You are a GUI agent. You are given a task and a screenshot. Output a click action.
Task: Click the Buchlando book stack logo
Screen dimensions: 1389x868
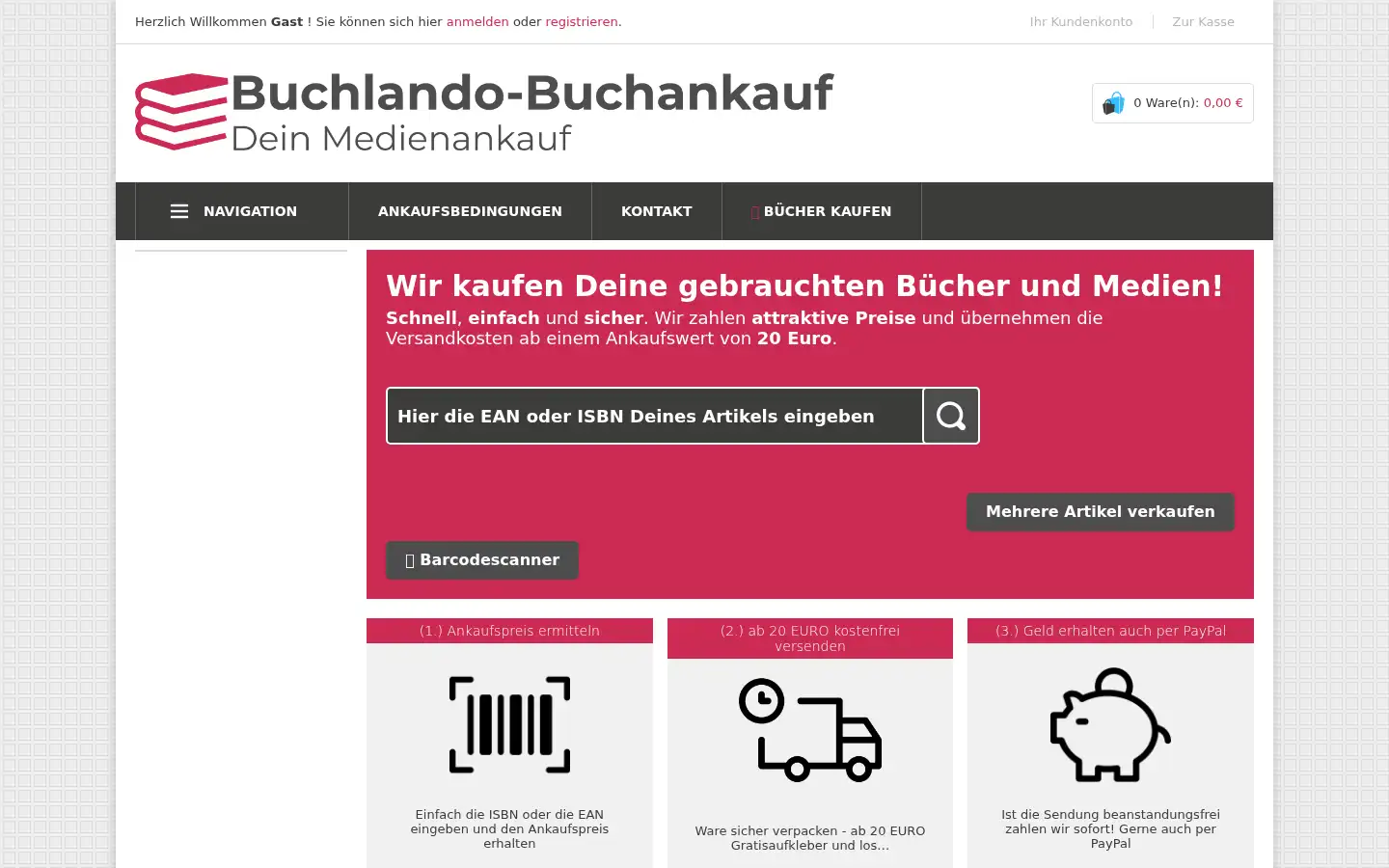(x=181, y=112)
